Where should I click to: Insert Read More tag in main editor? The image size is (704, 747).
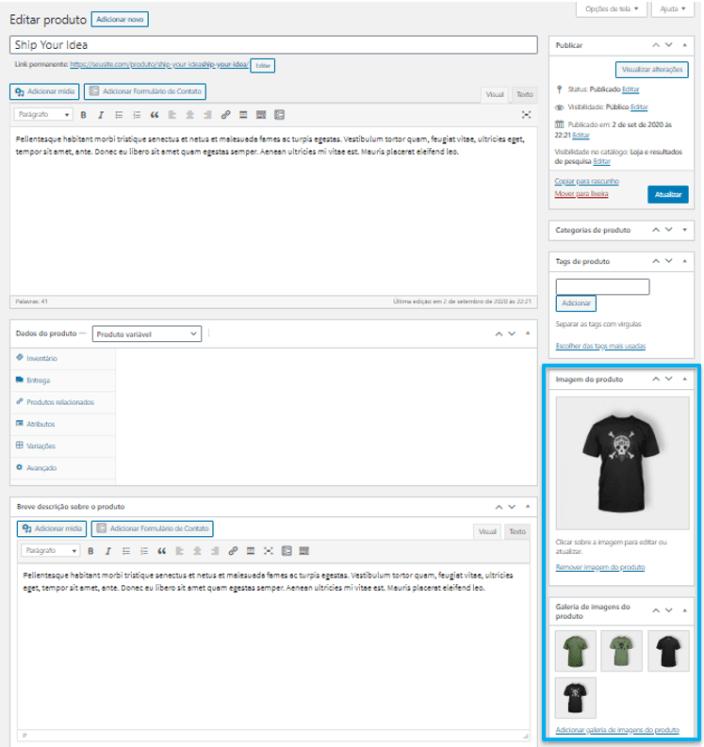click(x=243, y=115)
